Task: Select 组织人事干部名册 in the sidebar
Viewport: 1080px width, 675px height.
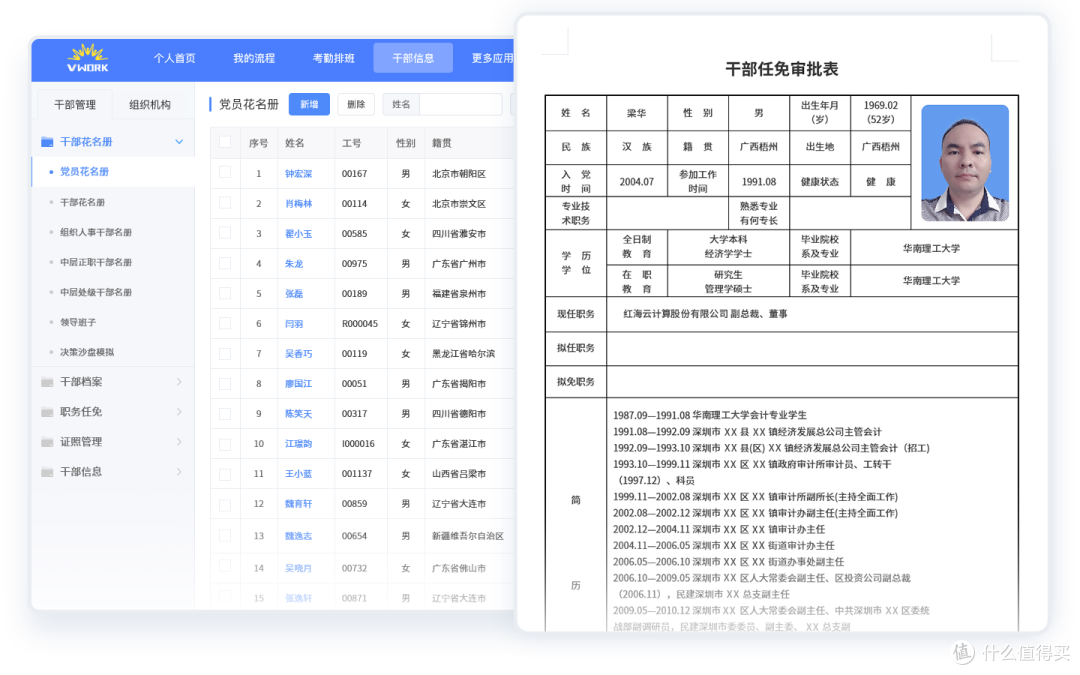Action: tap(95, 232)
